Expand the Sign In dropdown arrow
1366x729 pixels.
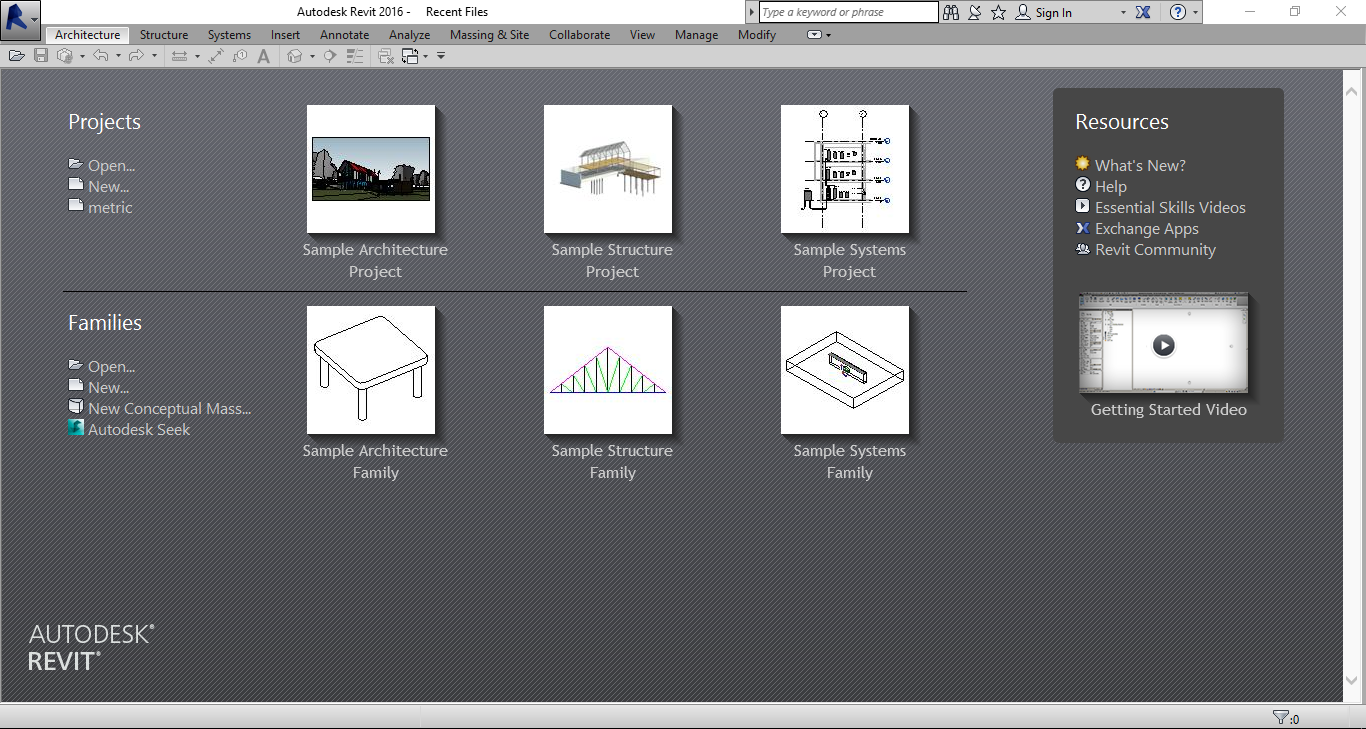coord(1123,13)
